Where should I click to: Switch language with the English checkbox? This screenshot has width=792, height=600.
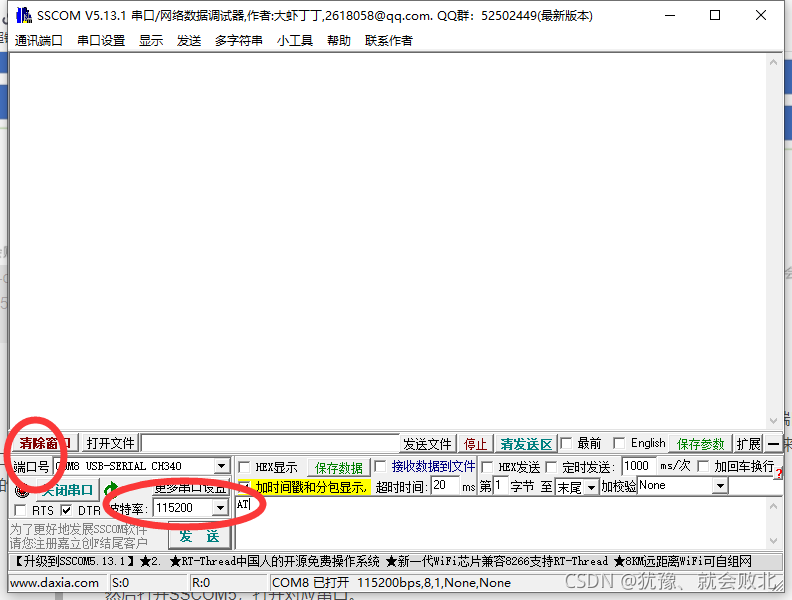coord(619,443)
